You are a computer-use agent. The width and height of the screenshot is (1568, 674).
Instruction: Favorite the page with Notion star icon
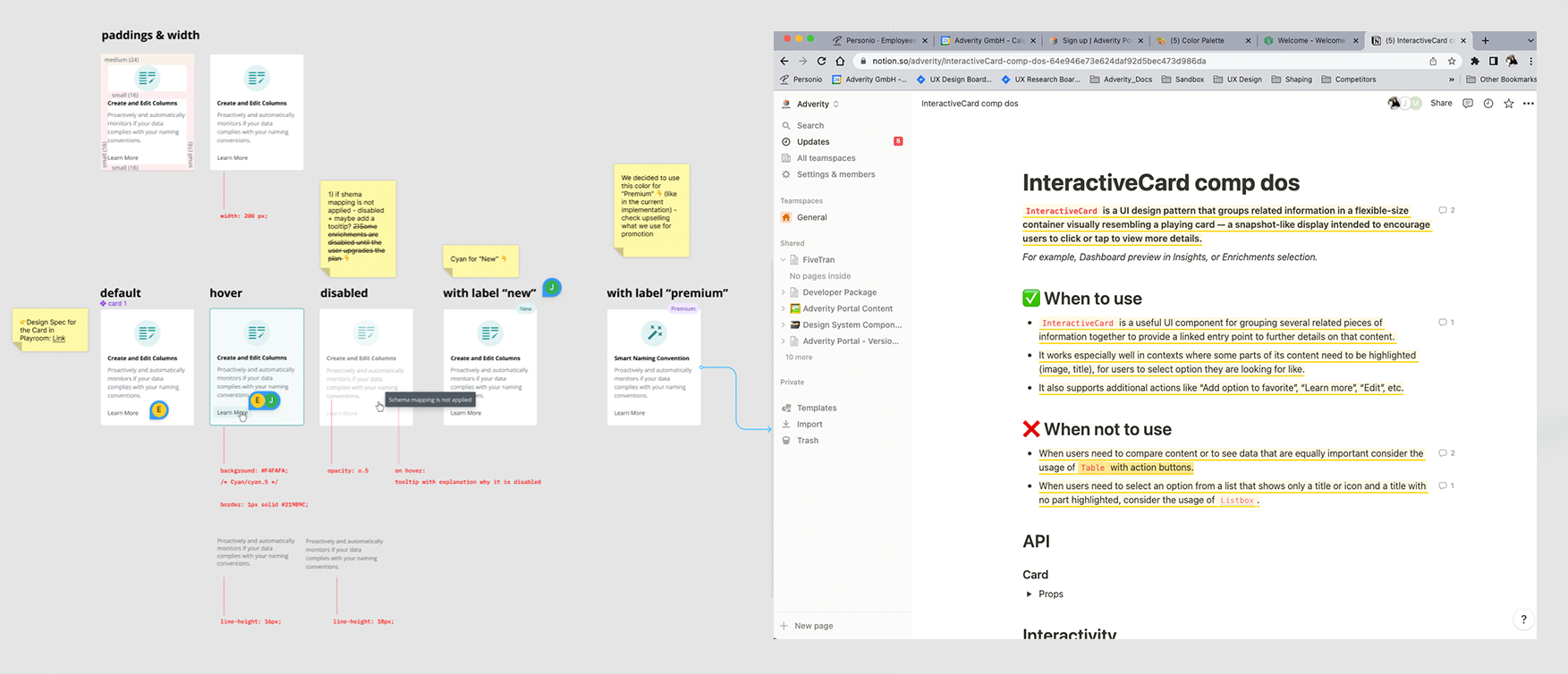(x=1509, y=104)
